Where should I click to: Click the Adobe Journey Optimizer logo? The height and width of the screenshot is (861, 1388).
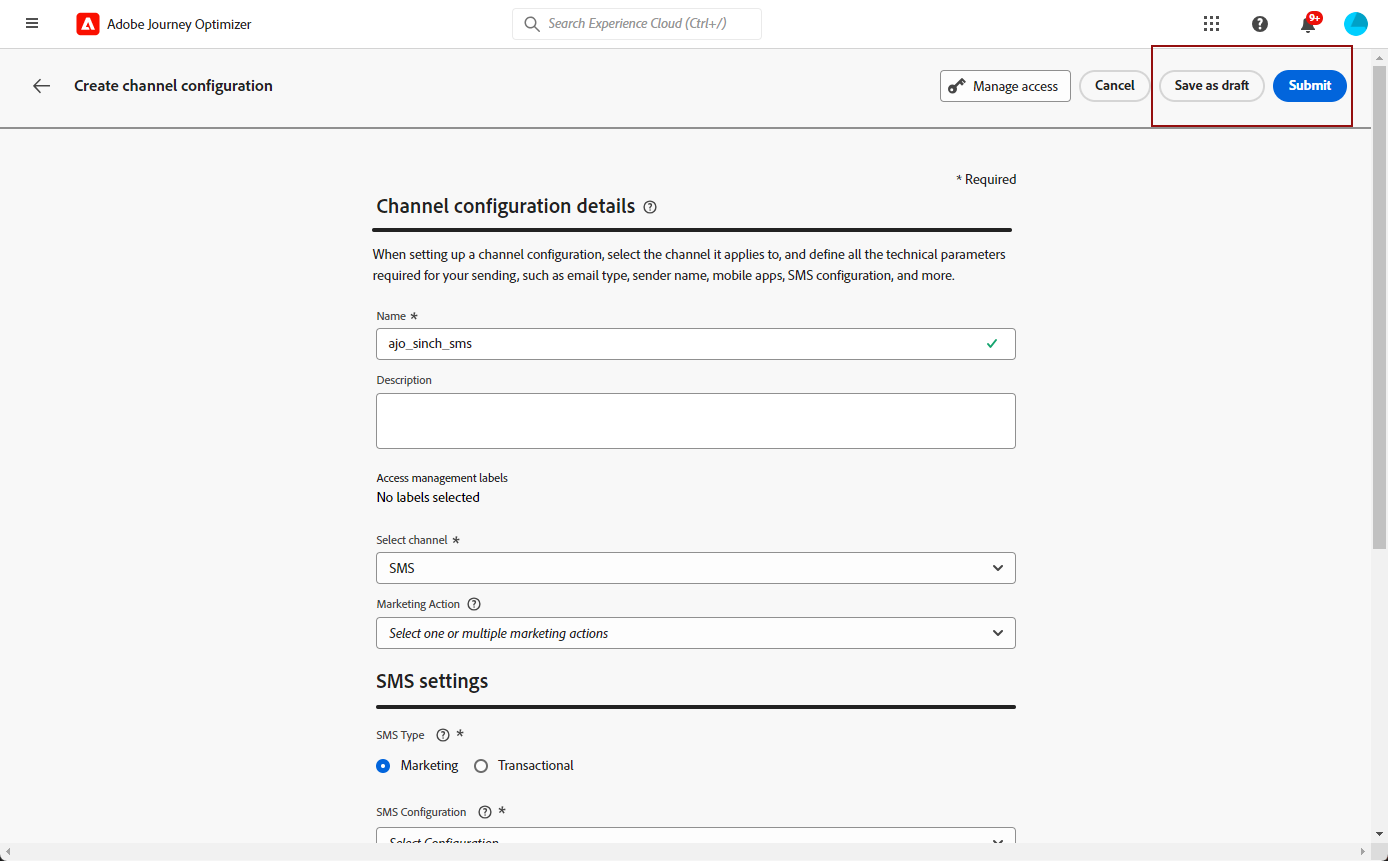click(x=88, y=24)
